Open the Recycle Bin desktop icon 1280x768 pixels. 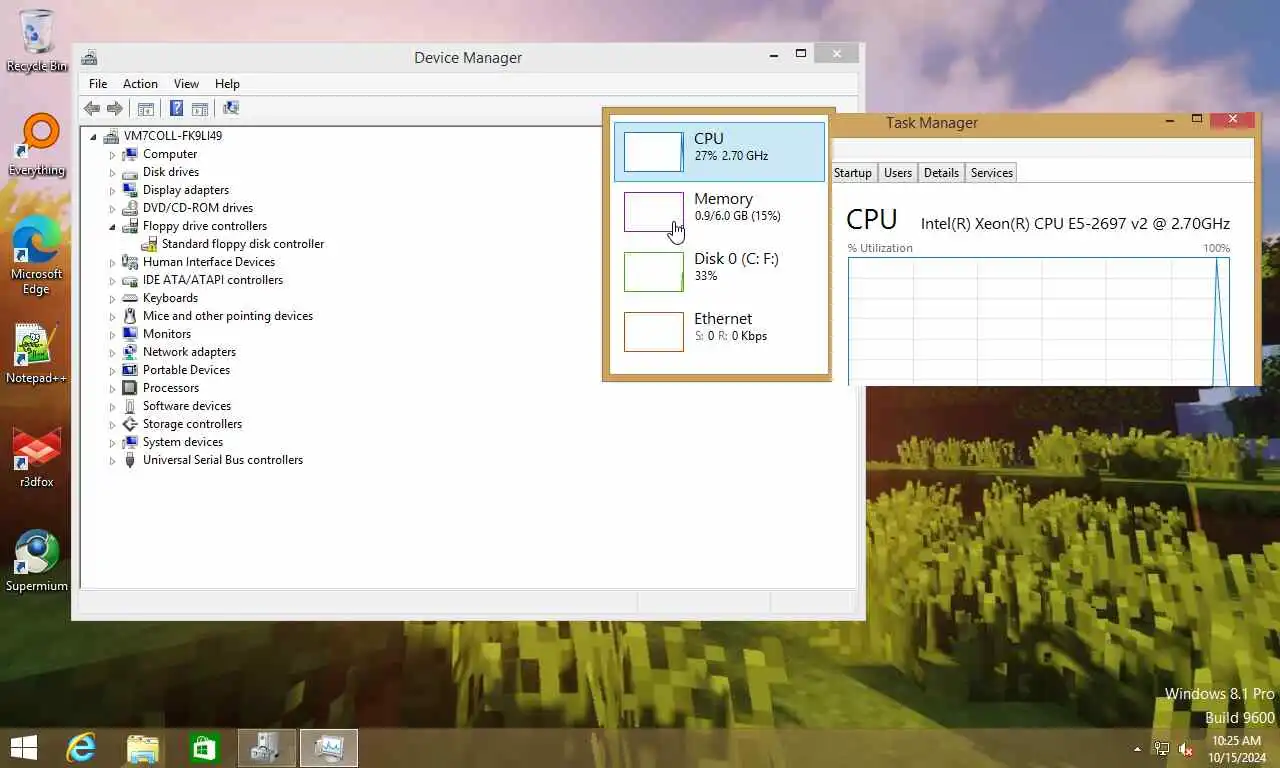37,41
